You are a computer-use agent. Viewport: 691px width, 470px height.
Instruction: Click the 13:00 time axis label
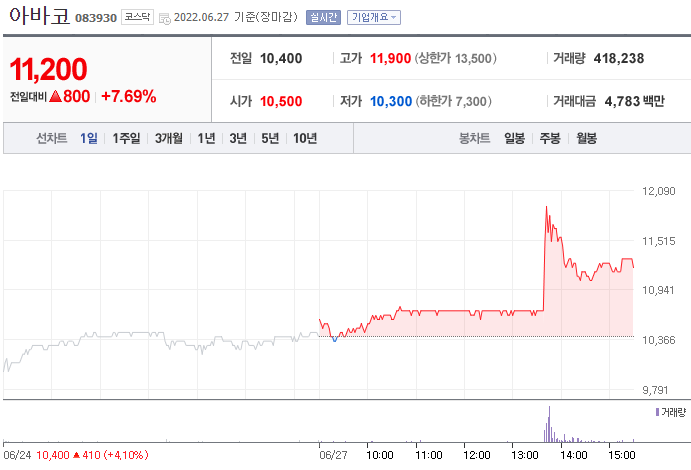tap(525, 455)
